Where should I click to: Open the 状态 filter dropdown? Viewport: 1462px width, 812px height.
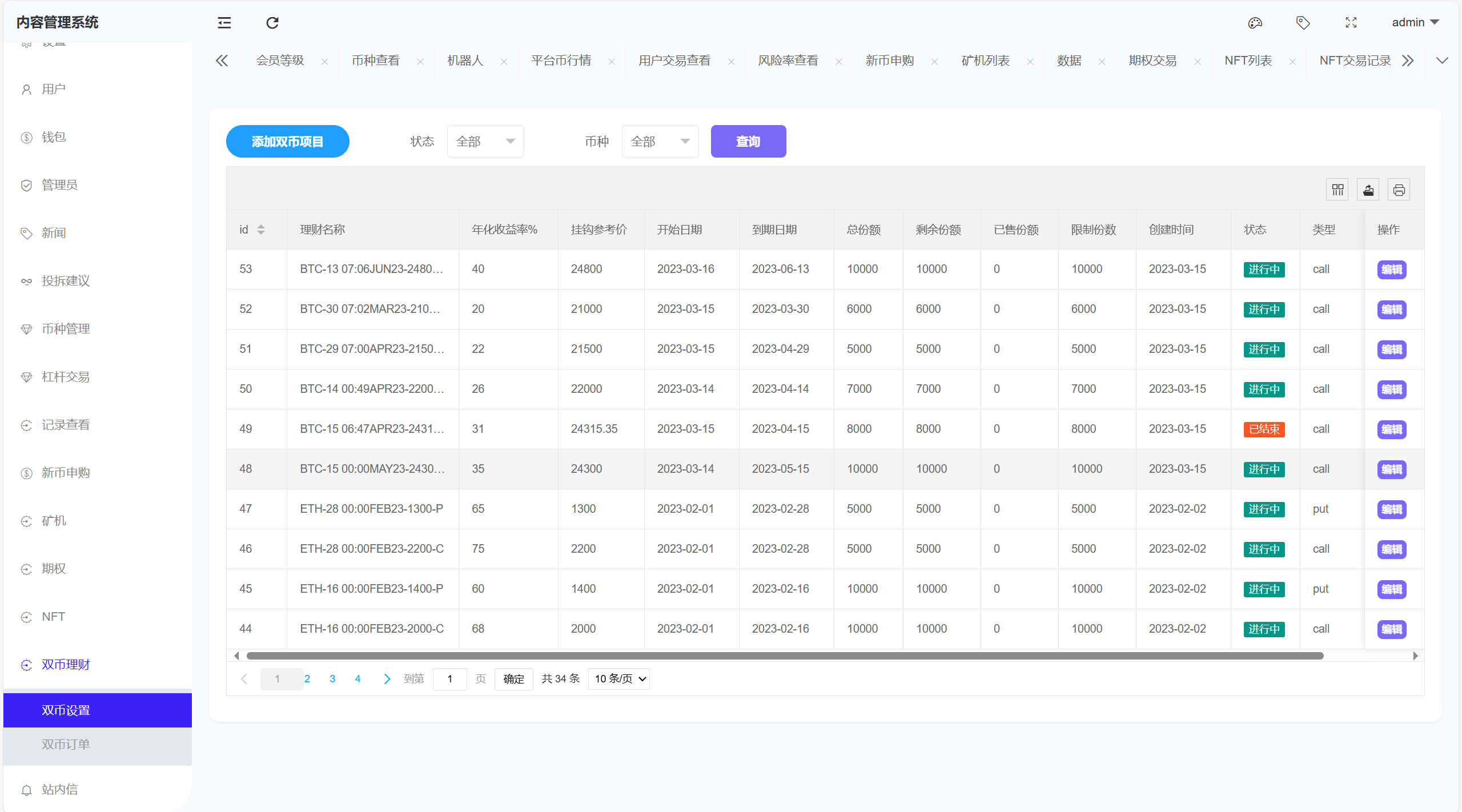[x=485, y=142]
